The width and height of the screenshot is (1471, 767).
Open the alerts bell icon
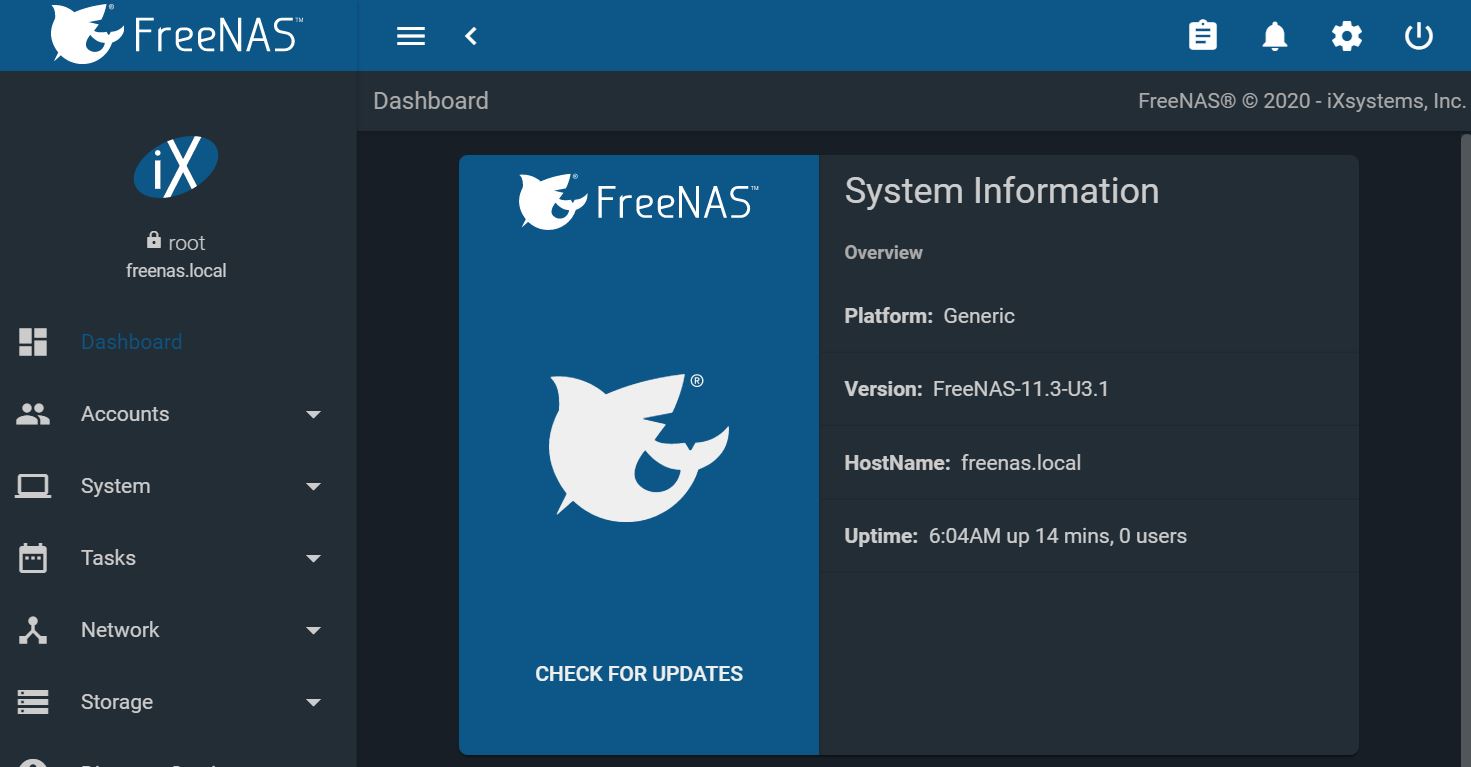1274,37
